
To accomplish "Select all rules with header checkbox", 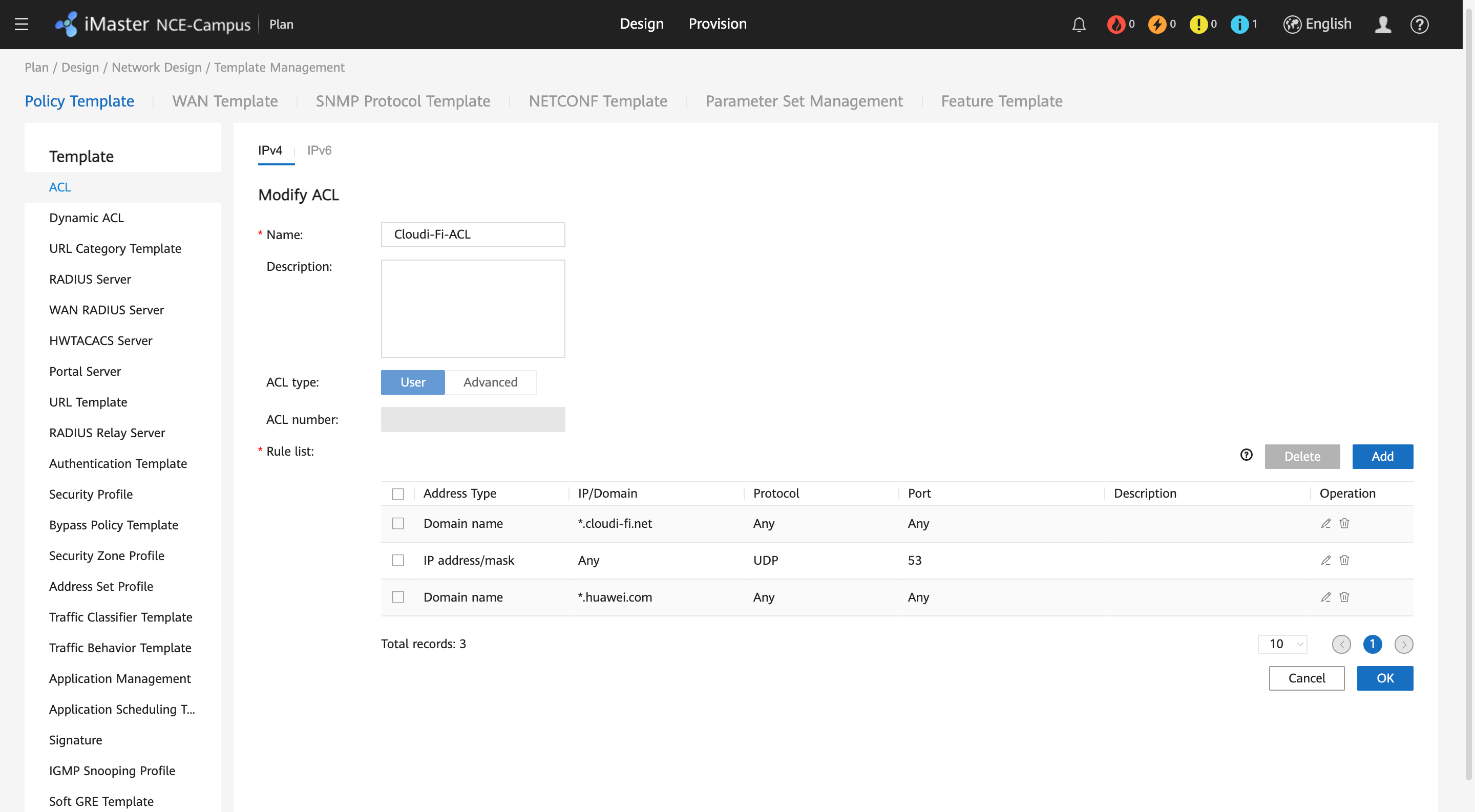I will [398, 493].
